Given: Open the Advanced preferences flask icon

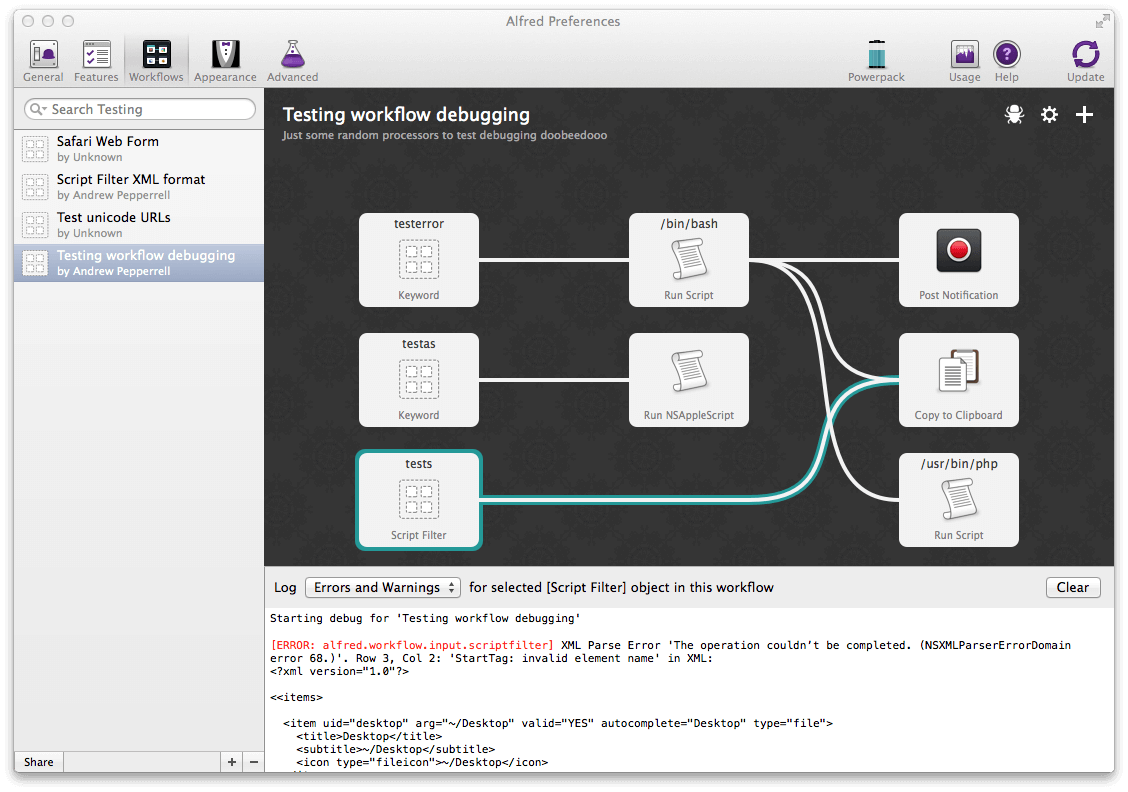Looking at the screenshot, I should 292,59.
